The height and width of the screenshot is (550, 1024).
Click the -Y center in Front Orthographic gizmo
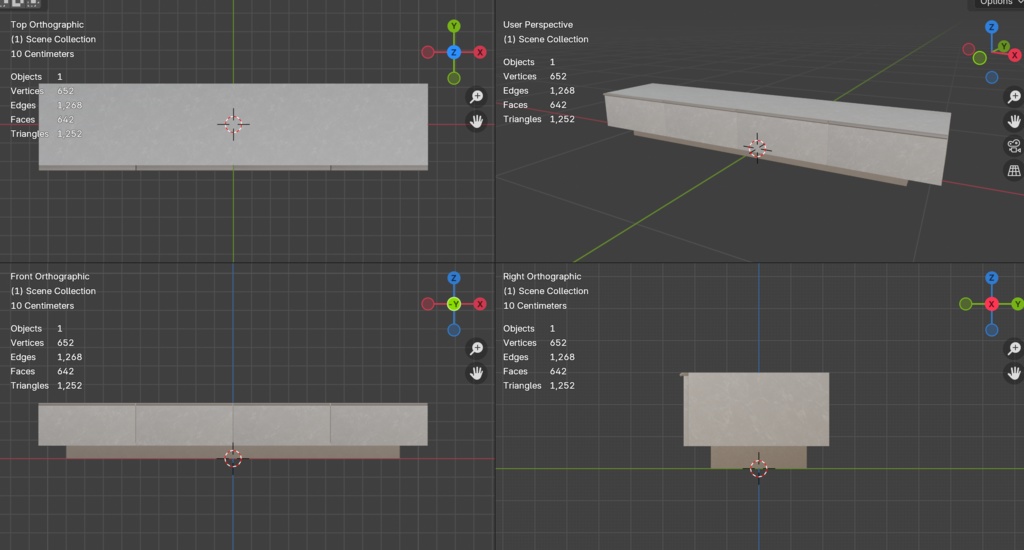(454, 304)
